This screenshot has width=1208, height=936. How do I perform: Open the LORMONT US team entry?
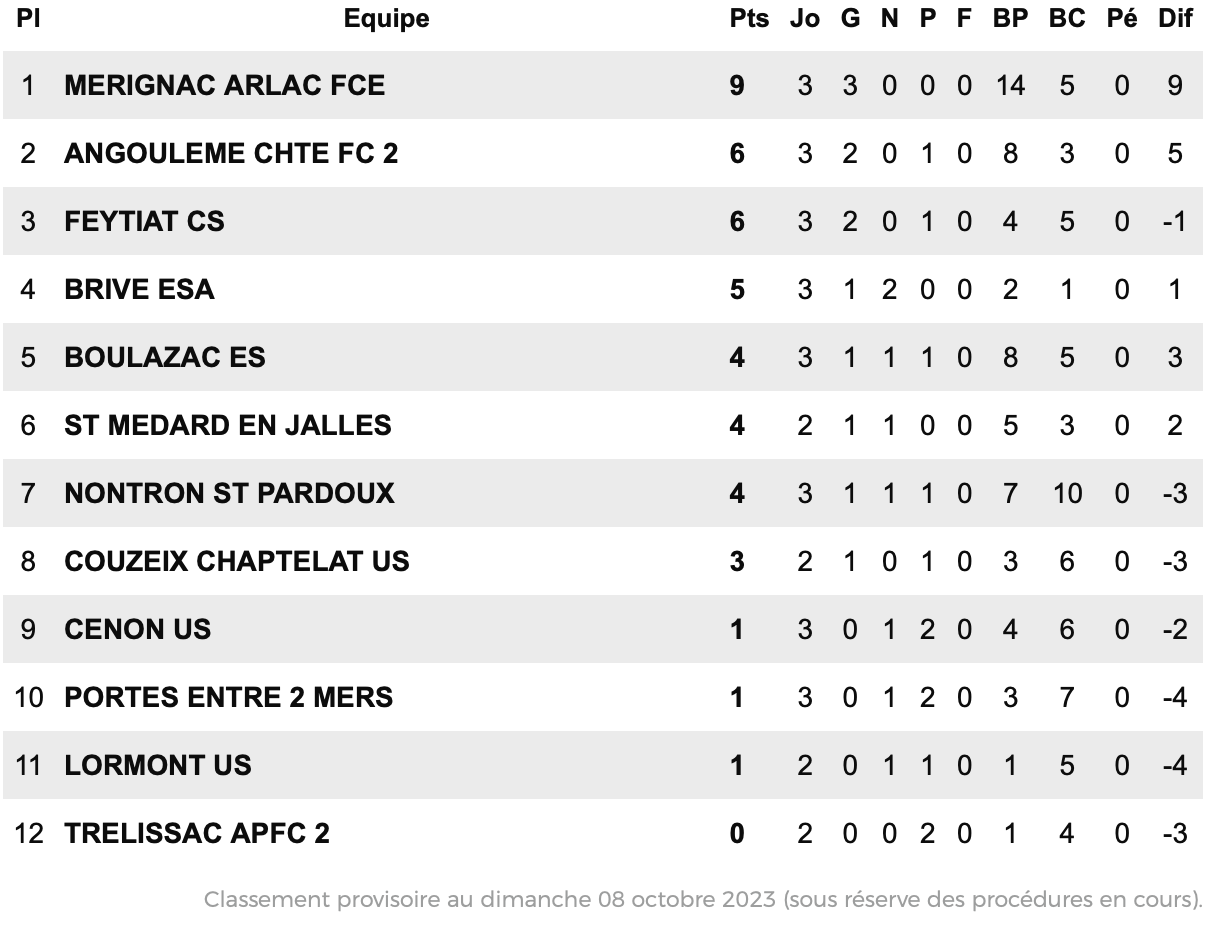[x=158, y=765]
